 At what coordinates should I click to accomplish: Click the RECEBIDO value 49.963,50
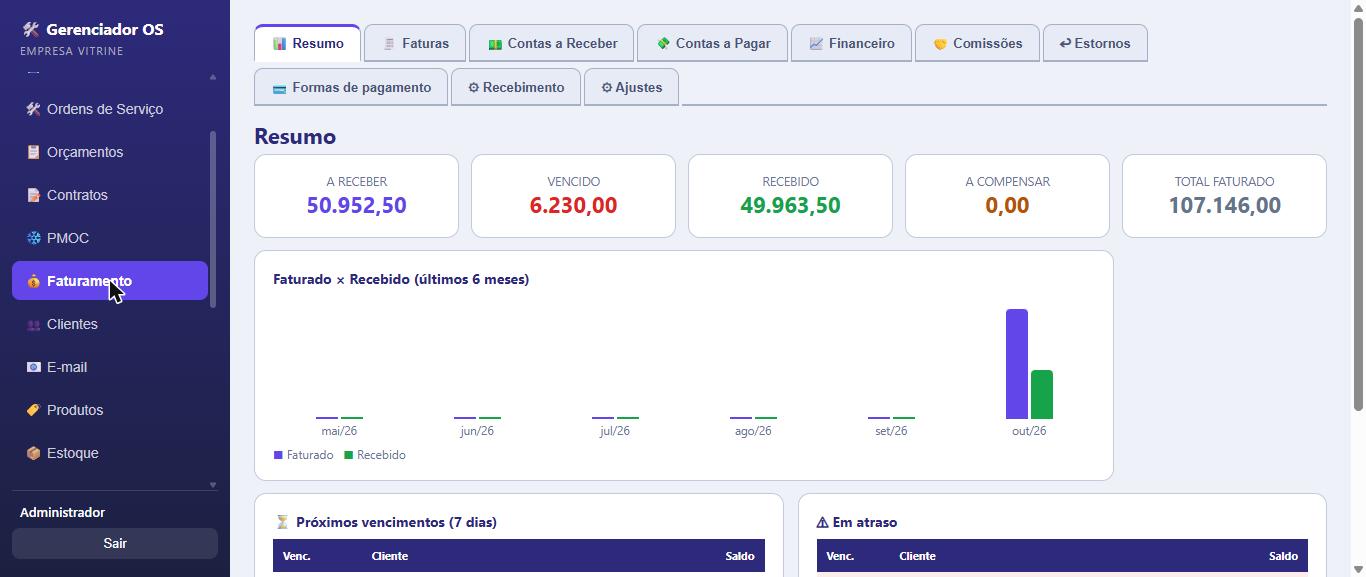[x=790, y=205]
